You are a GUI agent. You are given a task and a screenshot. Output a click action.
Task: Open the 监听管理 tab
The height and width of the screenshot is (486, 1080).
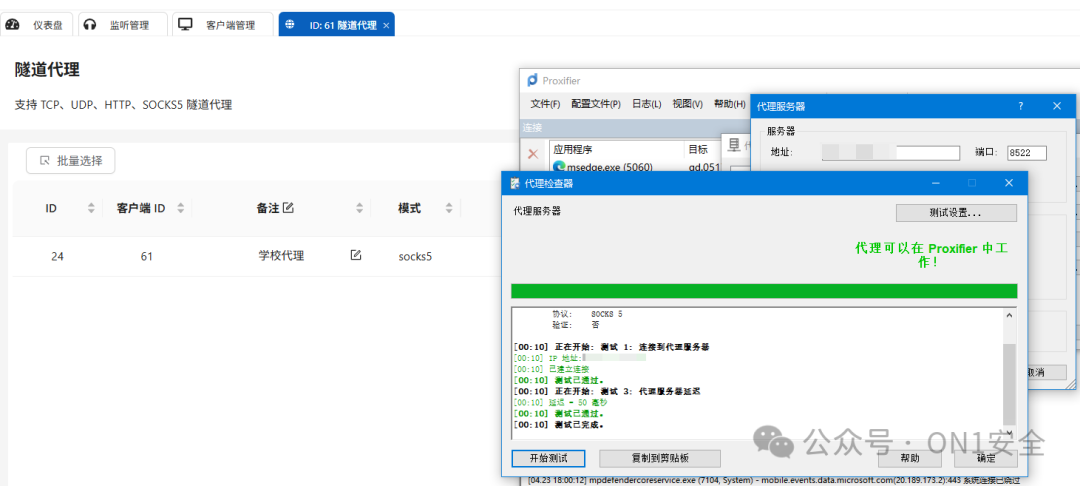pos(123,25)
